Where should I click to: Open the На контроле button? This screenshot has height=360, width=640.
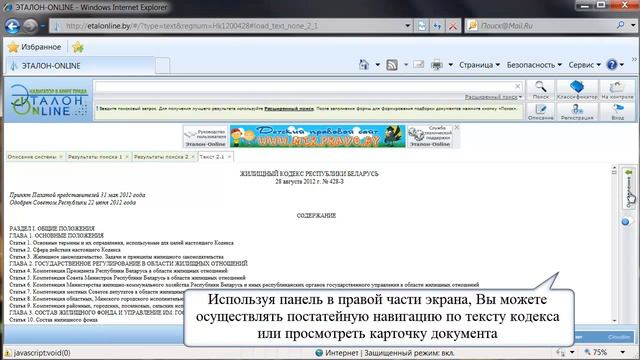pyautogui.click(x=617, y=90)
